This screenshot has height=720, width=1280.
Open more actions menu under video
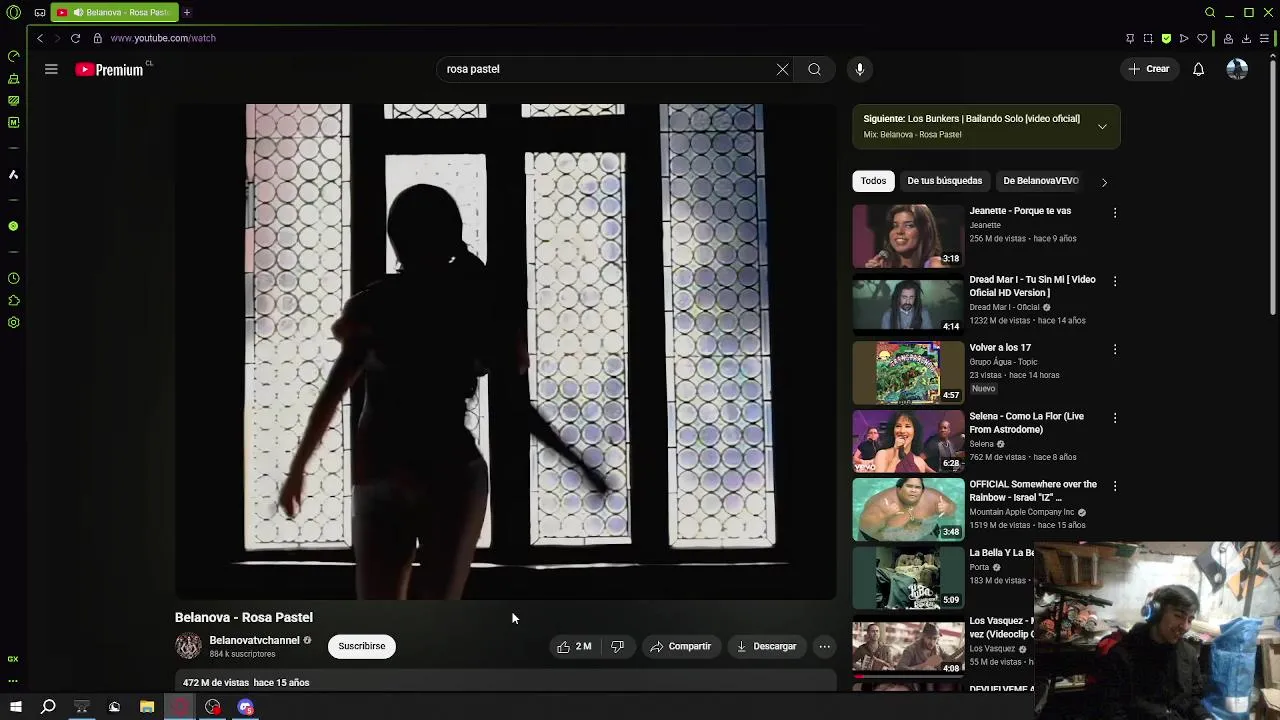824,646
